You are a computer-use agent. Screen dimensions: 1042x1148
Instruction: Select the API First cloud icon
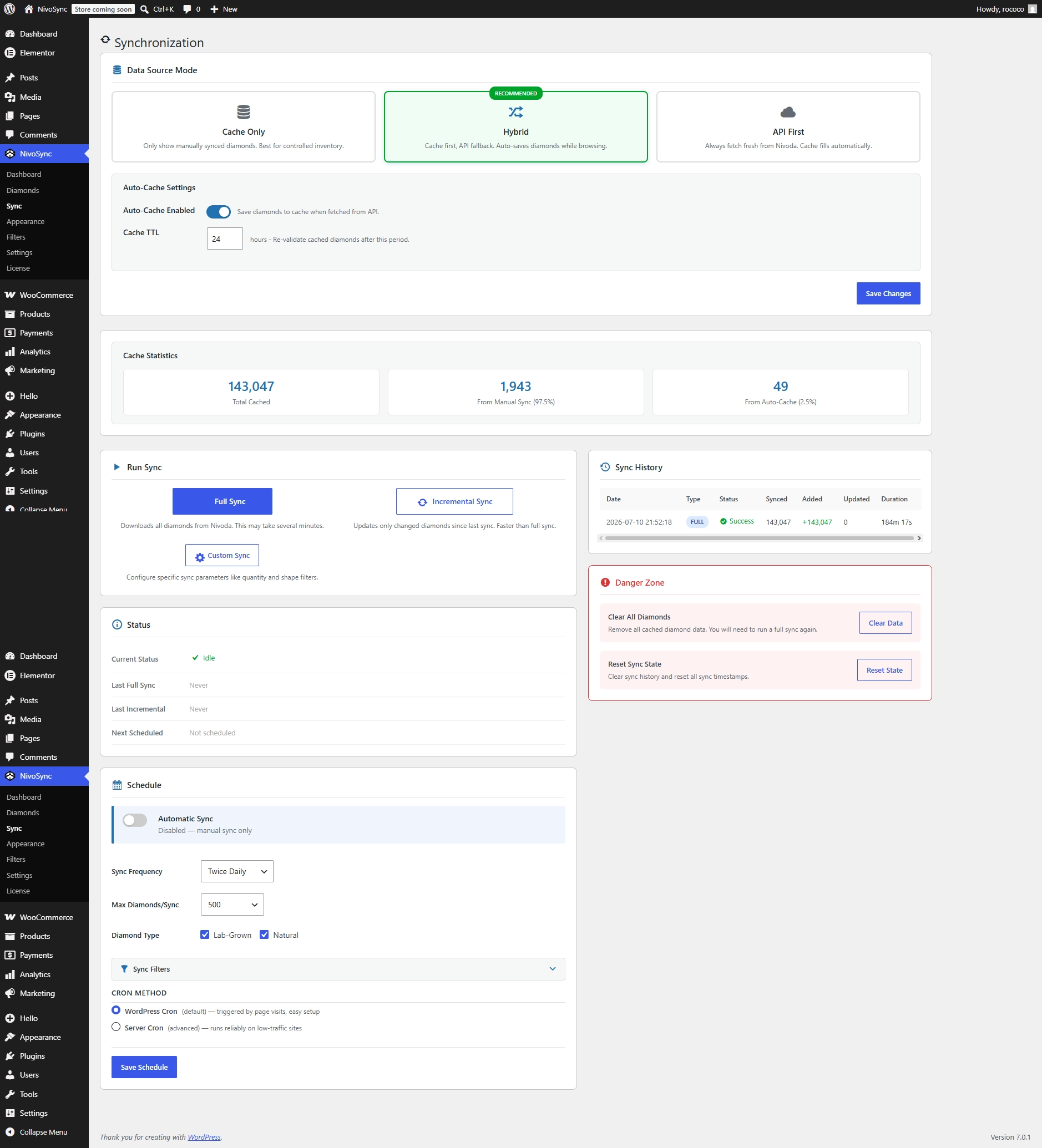pos(788,112)
